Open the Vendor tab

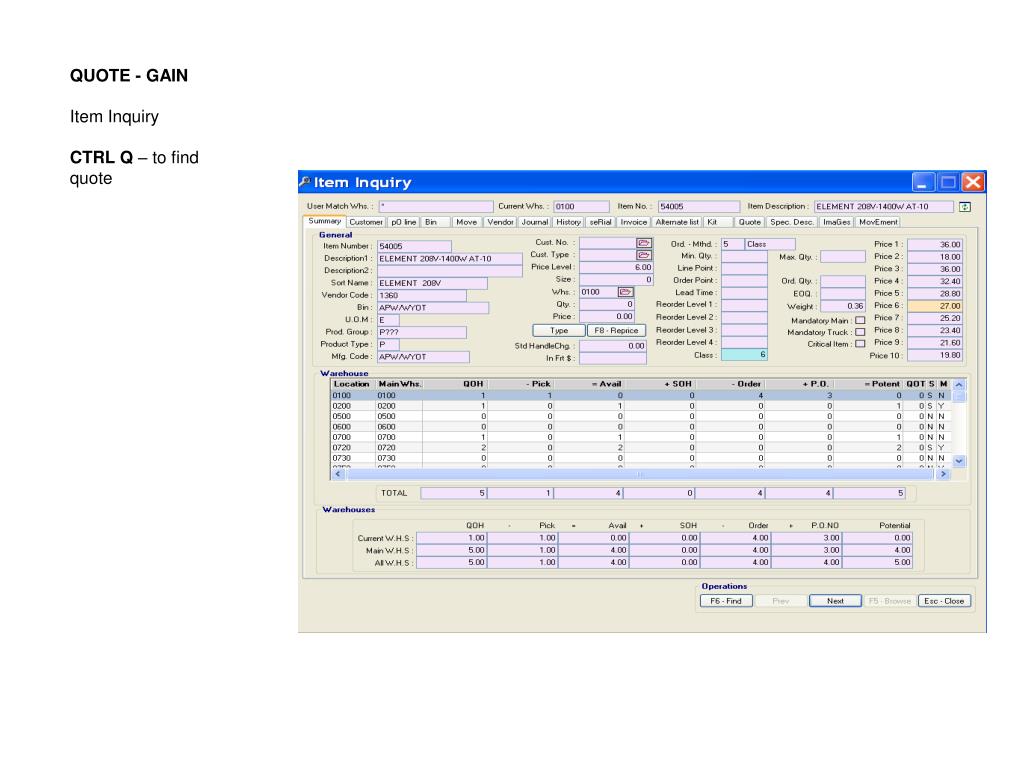click(x=500, y=222)
